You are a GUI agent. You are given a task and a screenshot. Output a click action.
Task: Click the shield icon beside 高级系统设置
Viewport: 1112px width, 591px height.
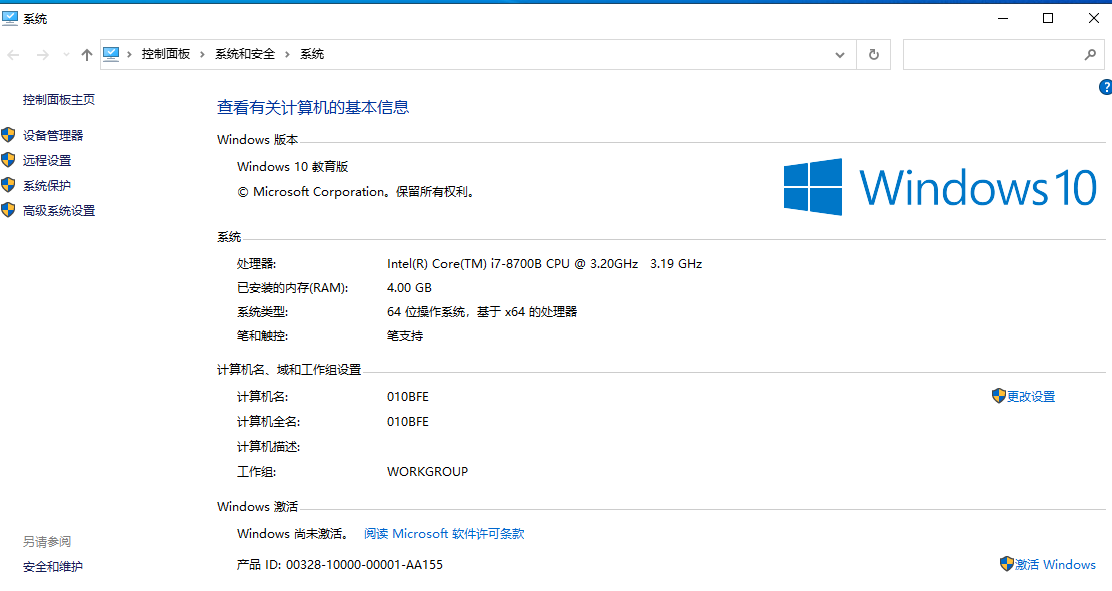coord(9,210)
